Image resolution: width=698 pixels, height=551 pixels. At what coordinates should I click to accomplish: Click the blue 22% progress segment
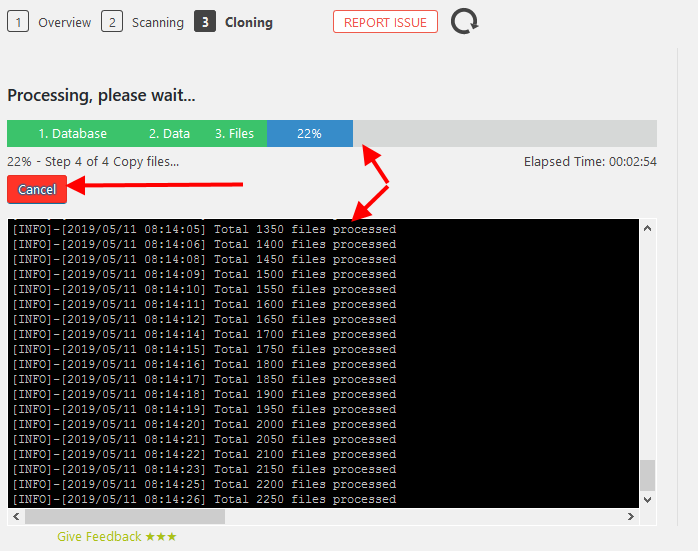[x=310, y=134]
